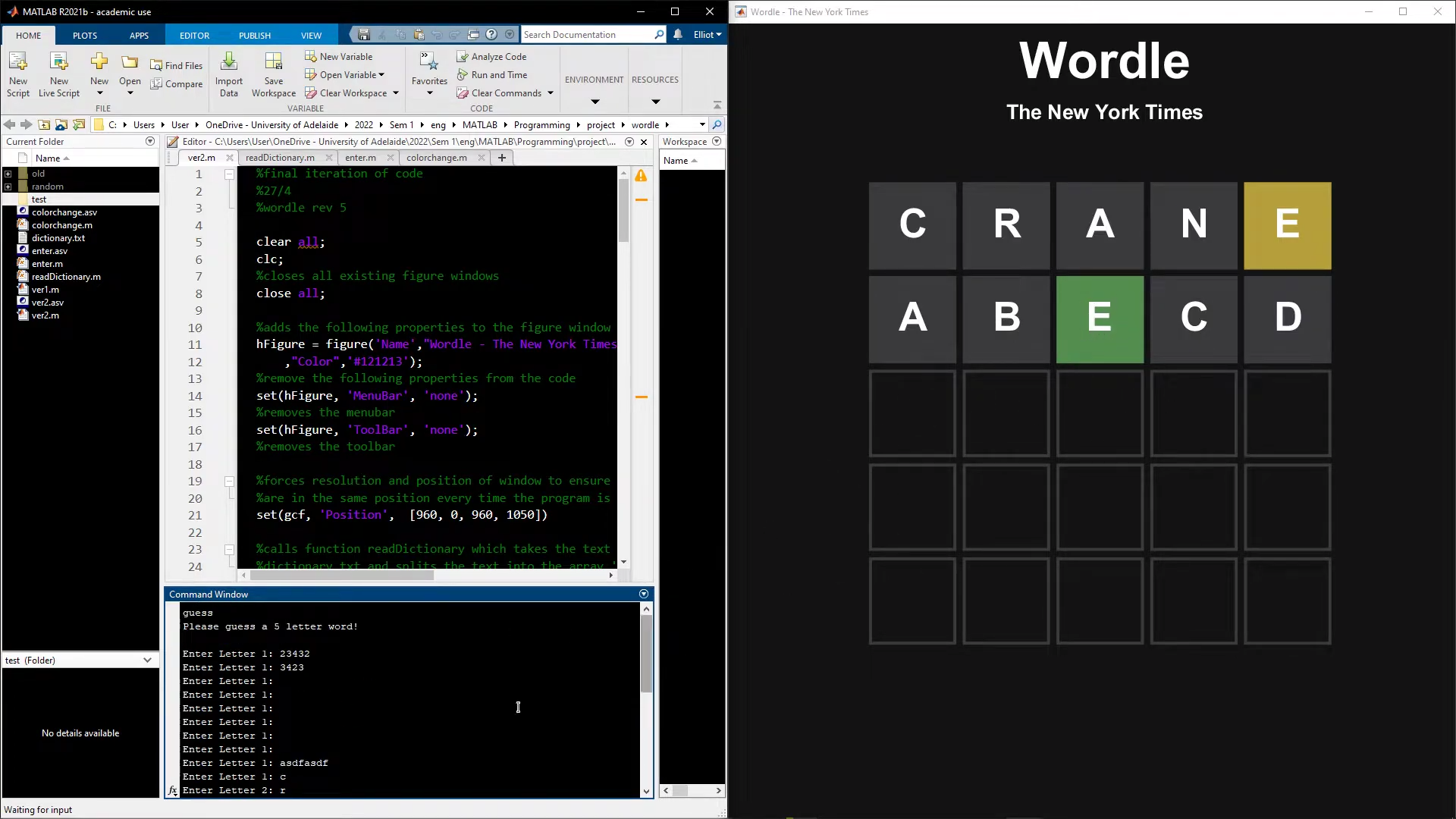The height and width of the screenshot is (819, 1456).
Task: Click the search magnifier in Search Documentation
Action: (x=659, y=34)
